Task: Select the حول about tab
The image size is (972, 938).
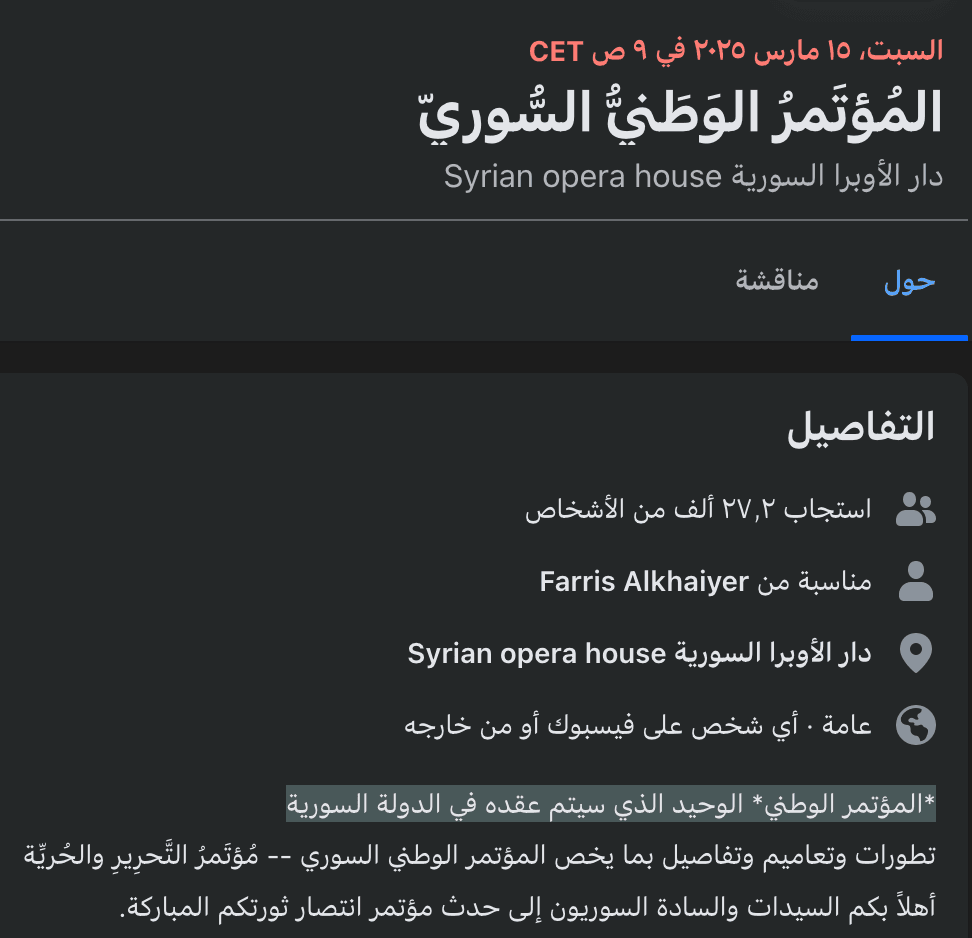Action: (909, 283)
